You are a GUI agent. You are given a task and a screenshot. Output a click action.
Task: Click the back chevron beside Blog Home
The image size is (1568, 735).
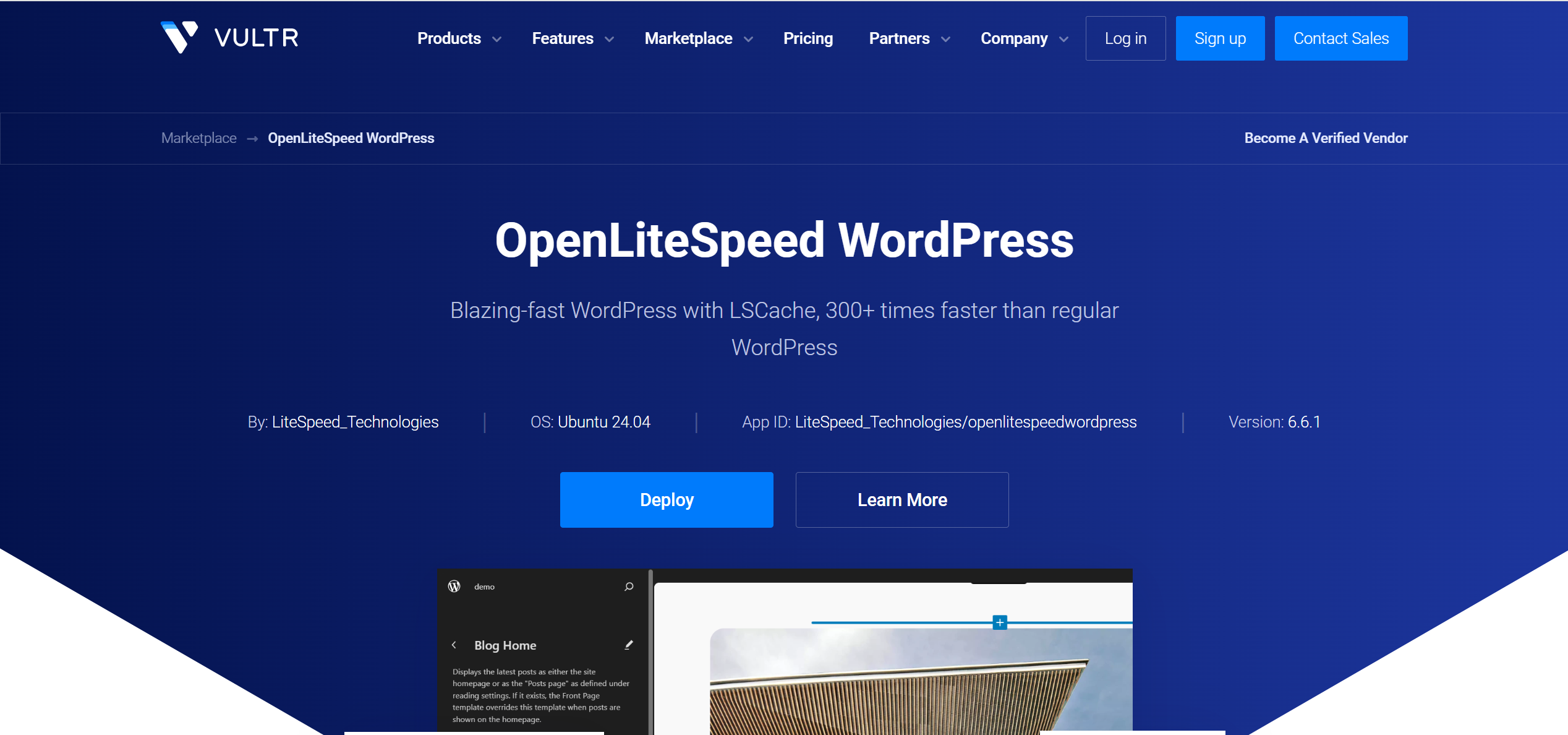point(454,645)
